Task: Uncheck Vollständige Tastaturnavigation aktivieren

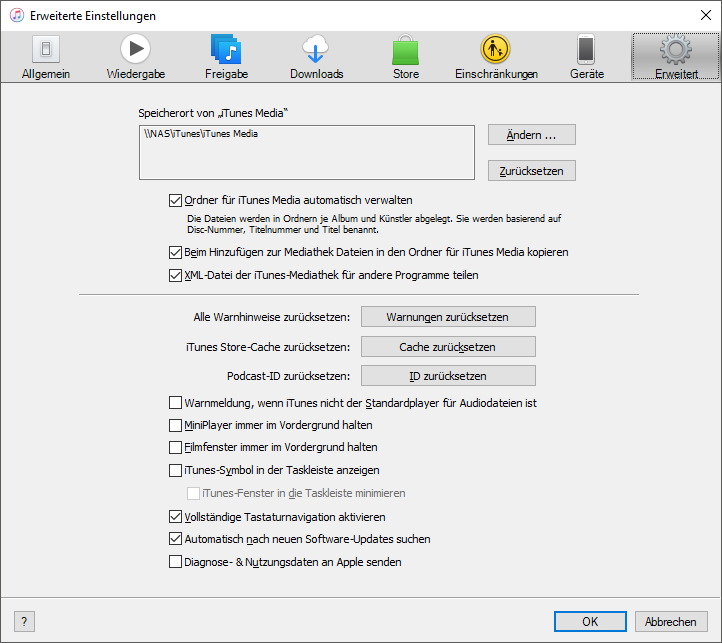Action: [175, 517]
